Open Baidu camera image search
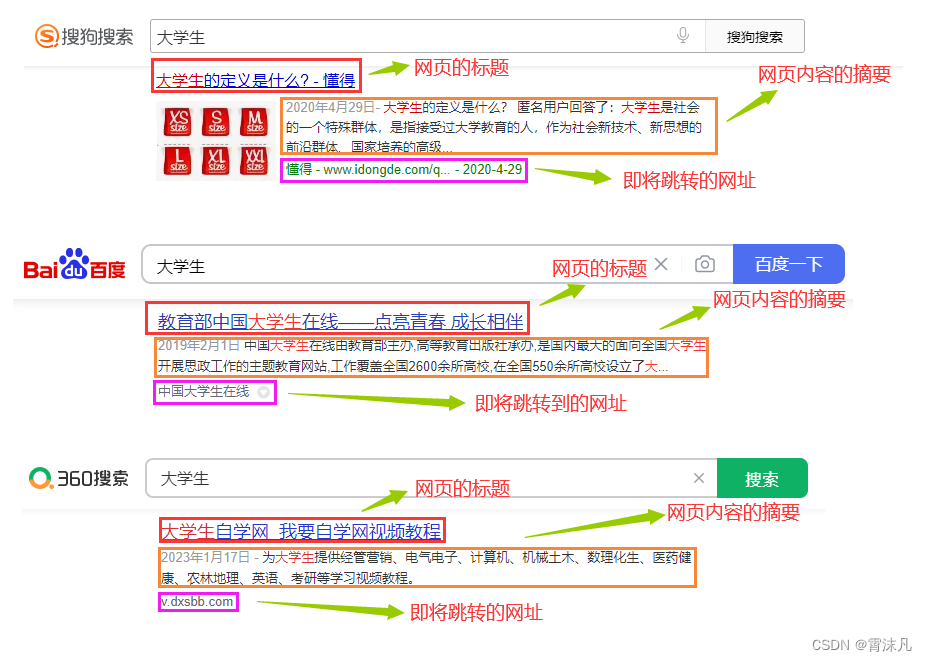Viewport: 927px width, 661px height. tap(704, 264)
